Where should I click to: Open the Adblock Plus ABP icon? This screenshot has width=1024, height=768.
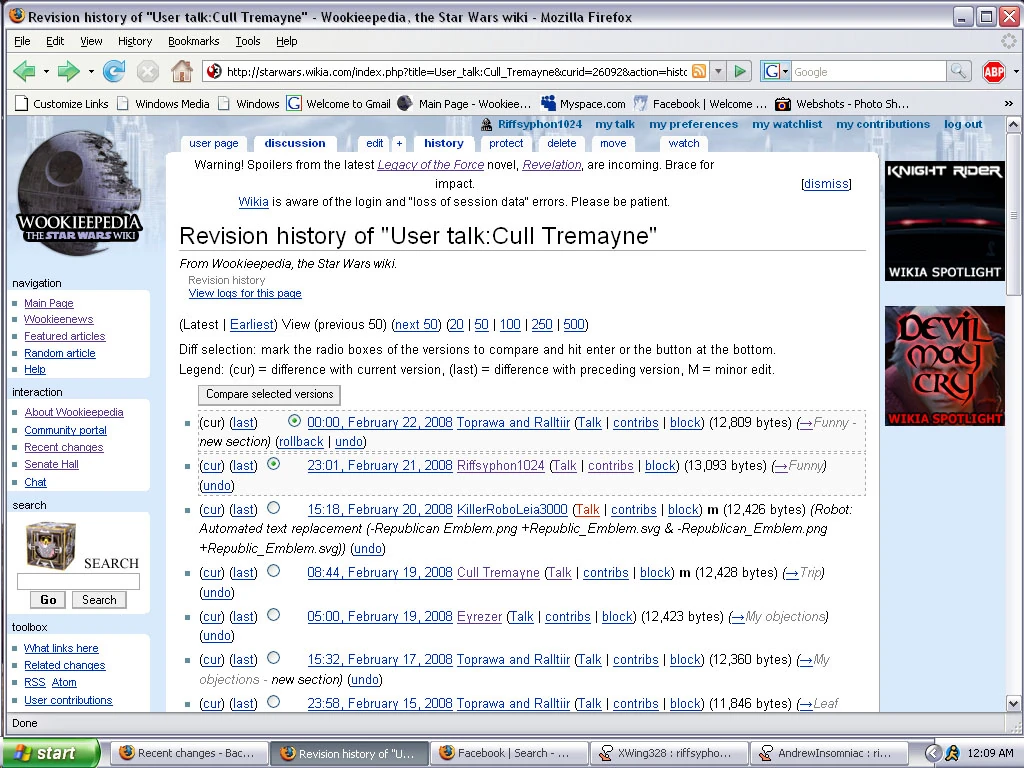click(993, 71)
